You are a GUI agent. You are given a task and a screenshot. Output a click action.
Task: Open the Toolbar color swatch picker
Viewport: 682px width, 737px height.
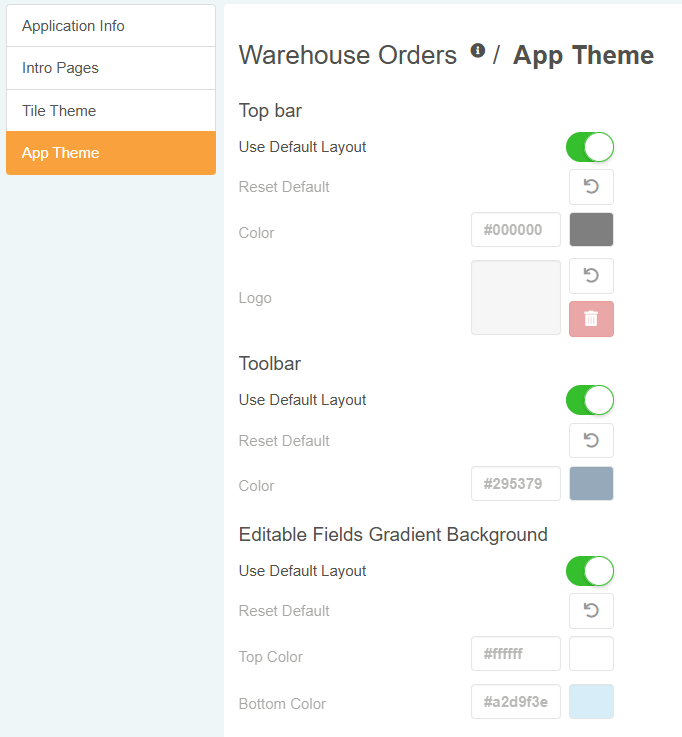[591, 484]
